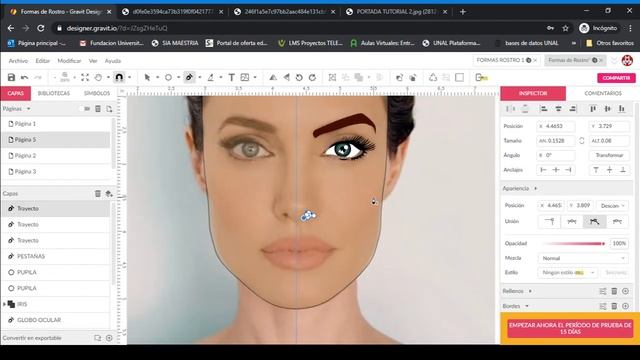Expand the Rellenos section
This screenshot has height=360, width=640.
pos(530,291)
